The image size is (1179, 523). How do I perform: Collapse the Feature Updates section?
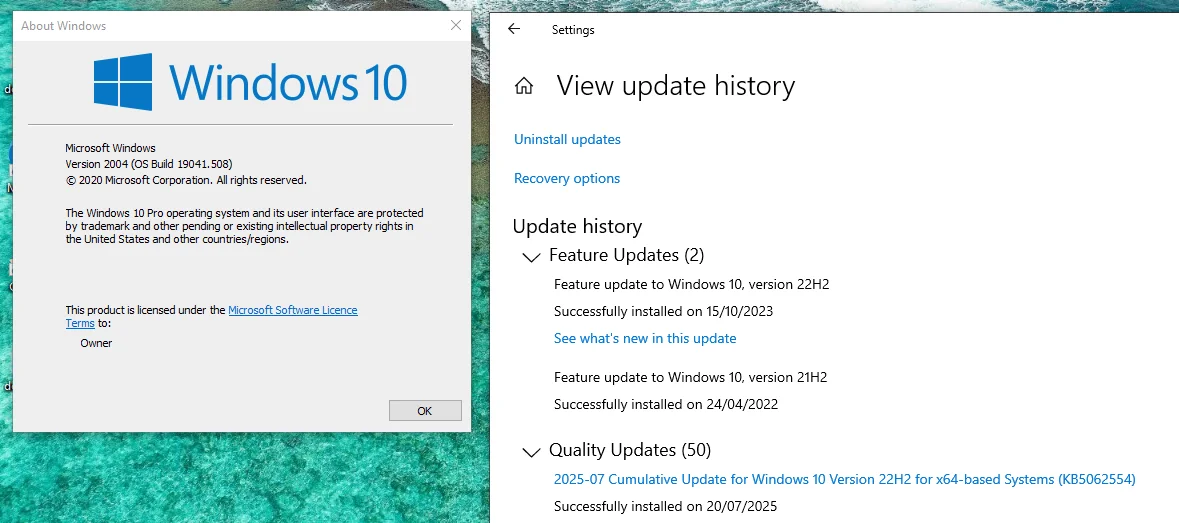click(531, 256)
